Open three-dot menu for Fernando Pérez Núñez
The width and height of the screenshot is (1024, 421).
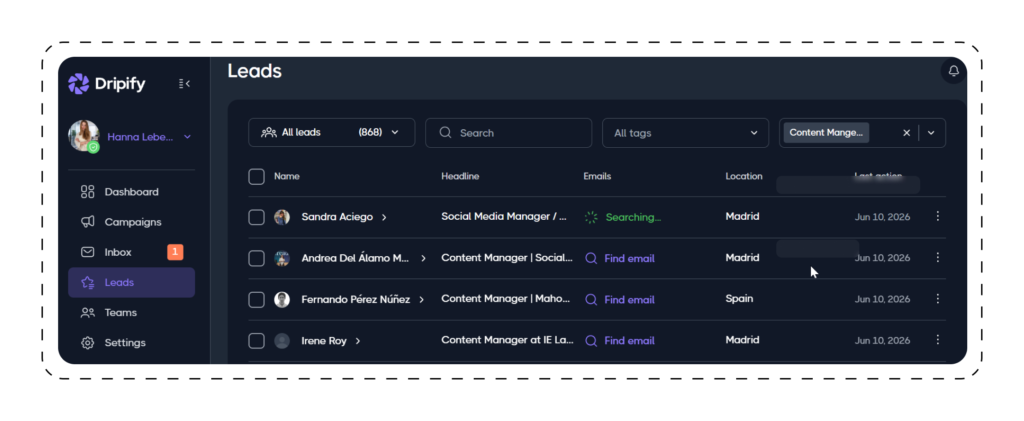pyautogui.click(x=938, y=298)
